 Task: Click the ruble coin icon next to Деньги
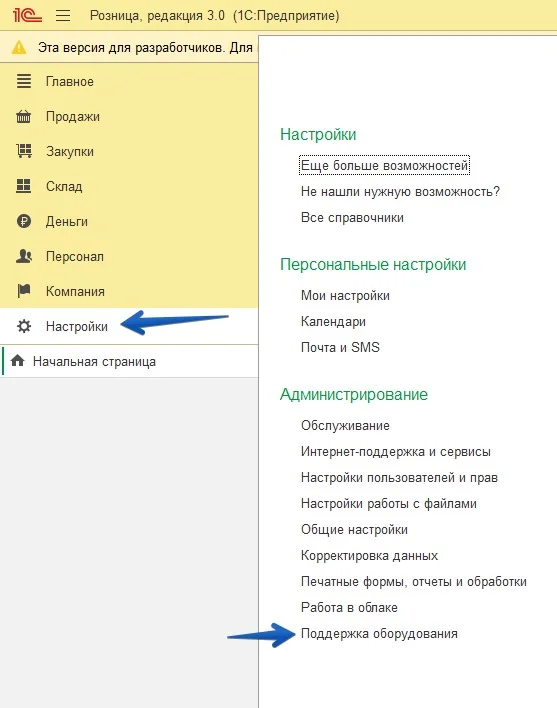(23, 221)
